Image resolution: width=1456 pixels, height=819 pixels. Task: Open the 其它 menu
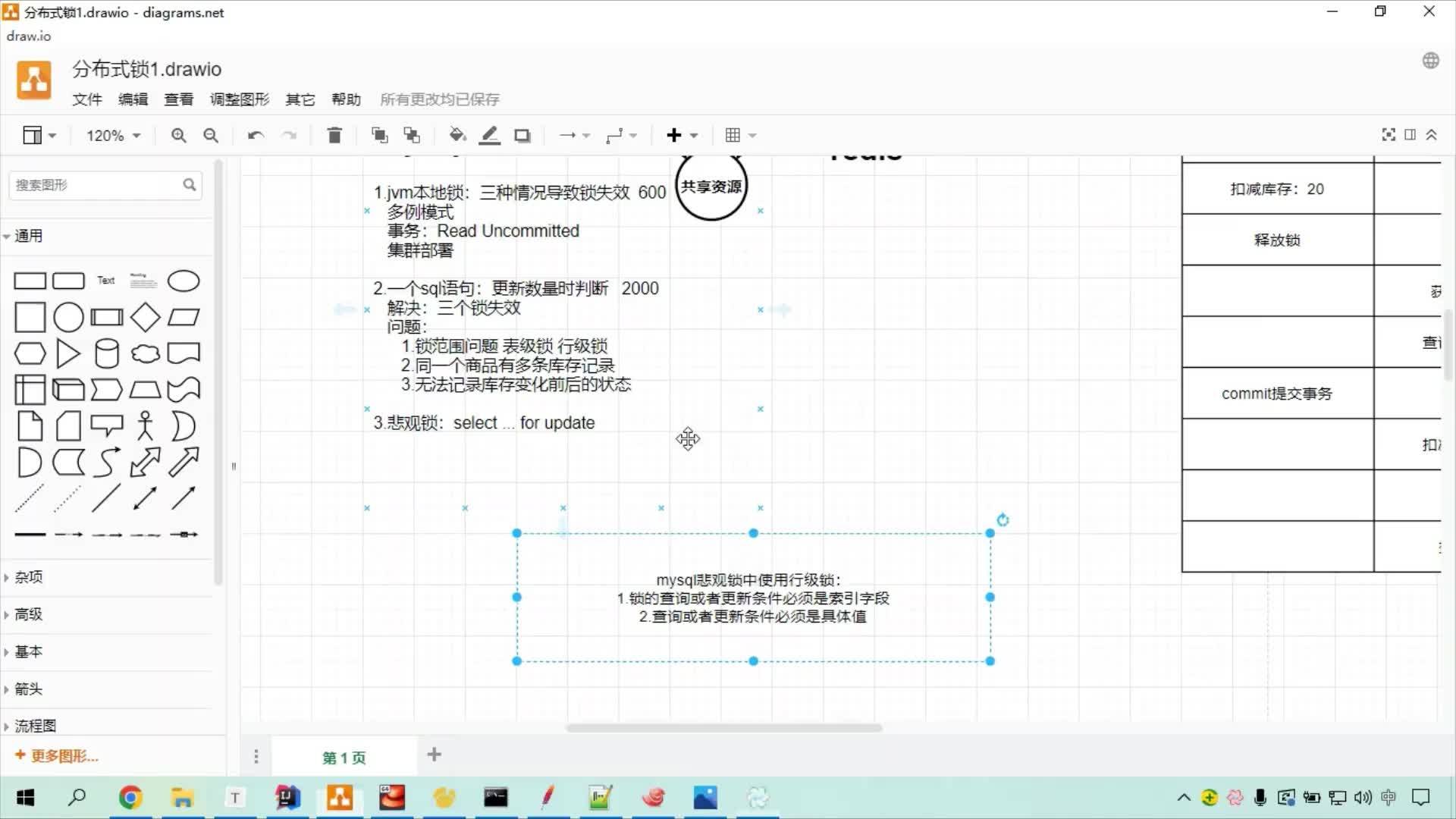pos(300,99)
